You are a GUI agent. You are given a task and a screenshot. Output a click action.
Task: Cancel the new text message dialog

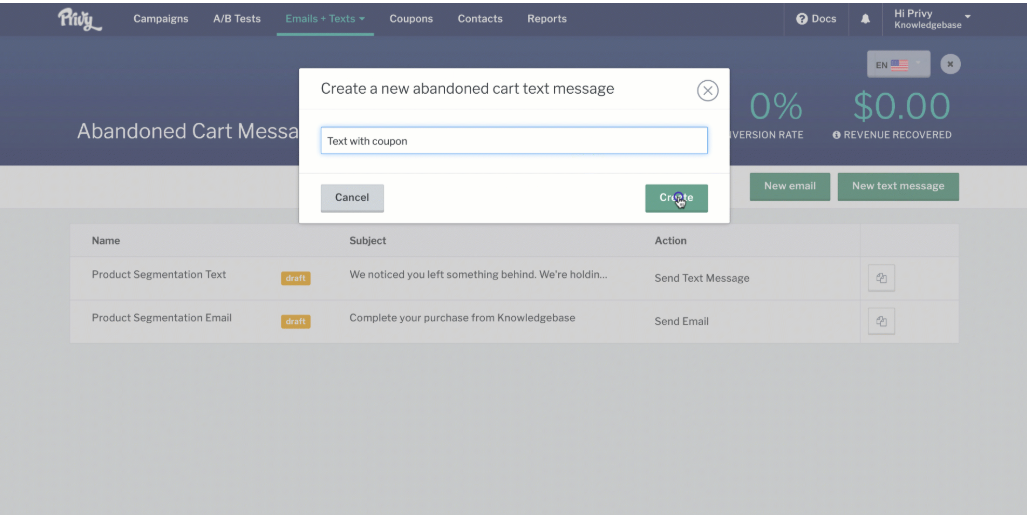pyautogui.click(x=352, y=198)
